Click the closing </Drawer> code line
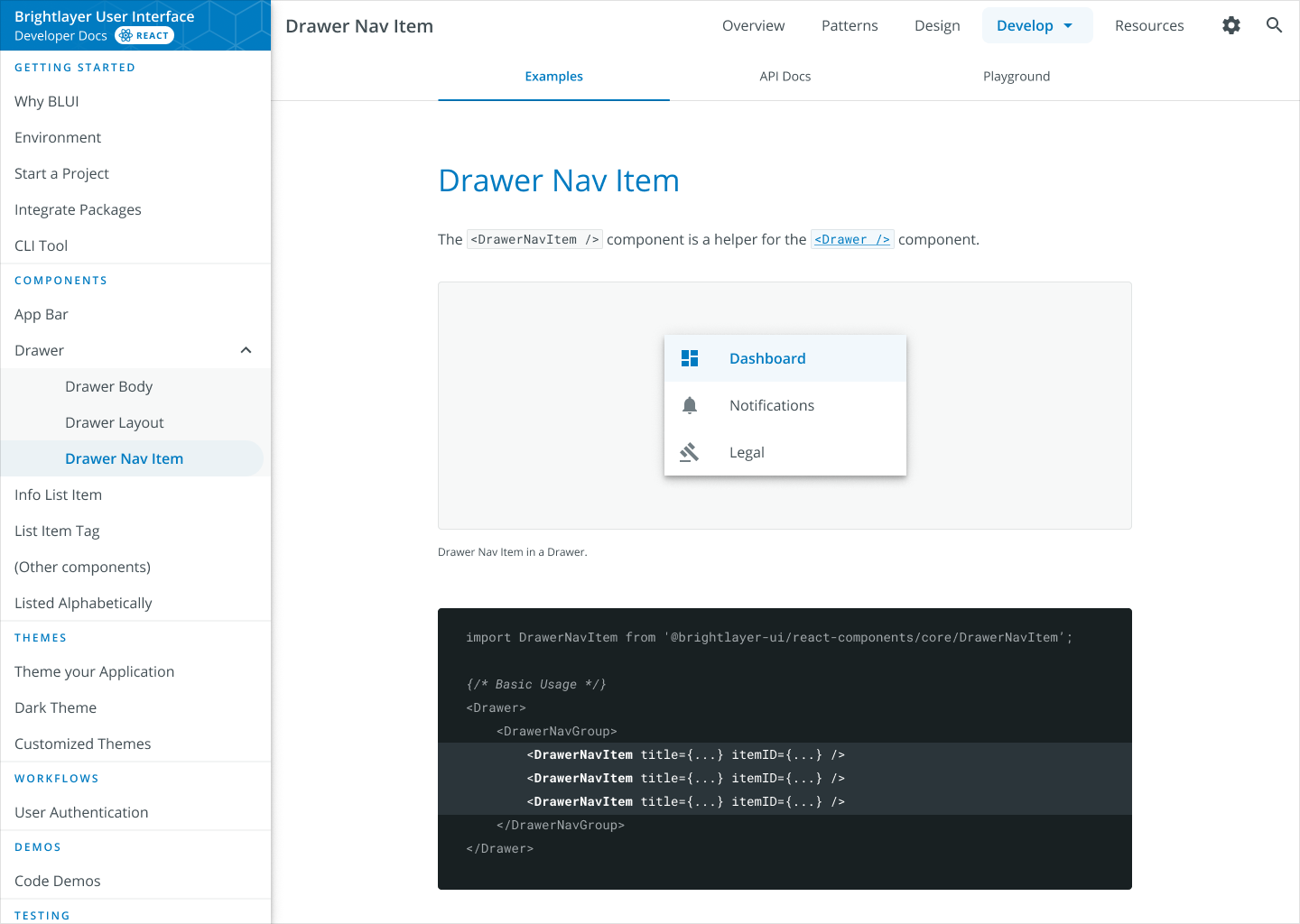Image resolution: width=1300 pixels, height=924 pixels. tap(500, 848)
